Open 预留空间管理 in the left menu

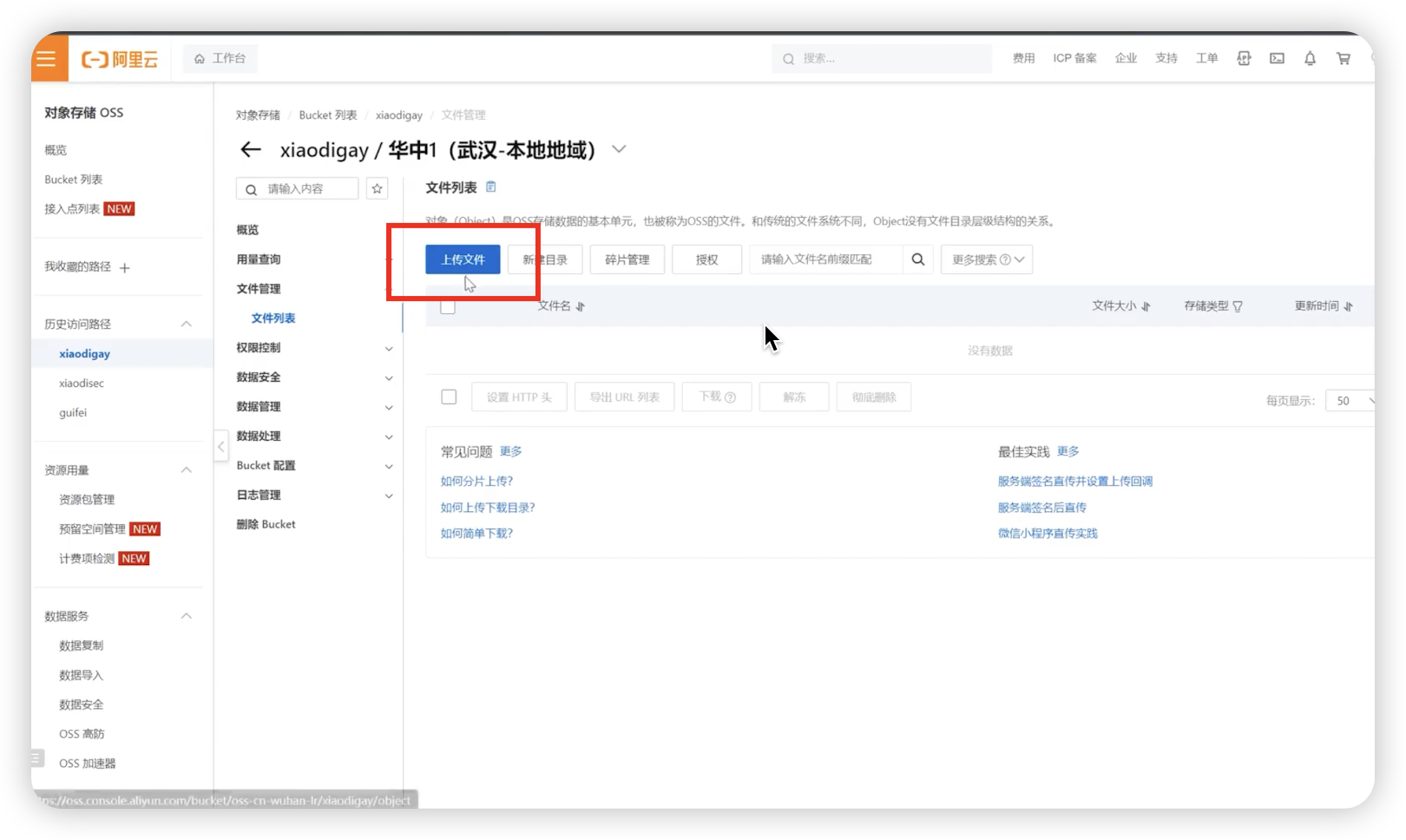(92, 528)
